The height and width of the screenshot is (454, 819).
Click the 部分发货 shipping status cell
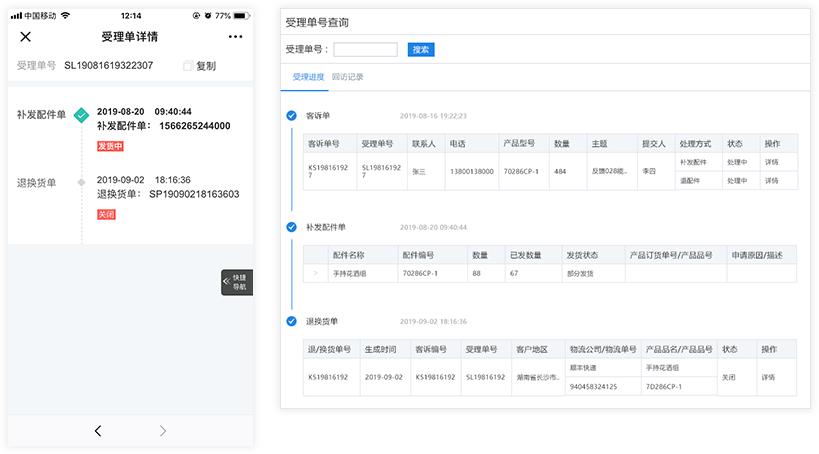point(580,273)
